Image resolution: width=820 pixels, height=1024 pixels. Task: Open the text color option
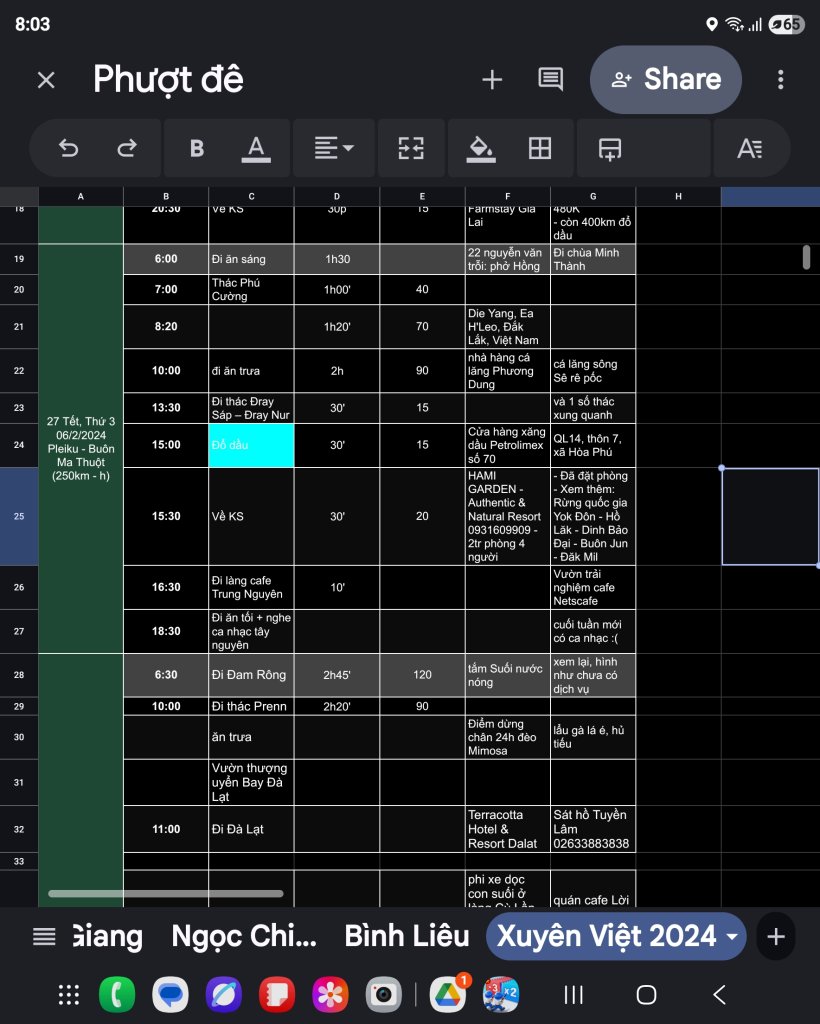click(x=257, y=149)
